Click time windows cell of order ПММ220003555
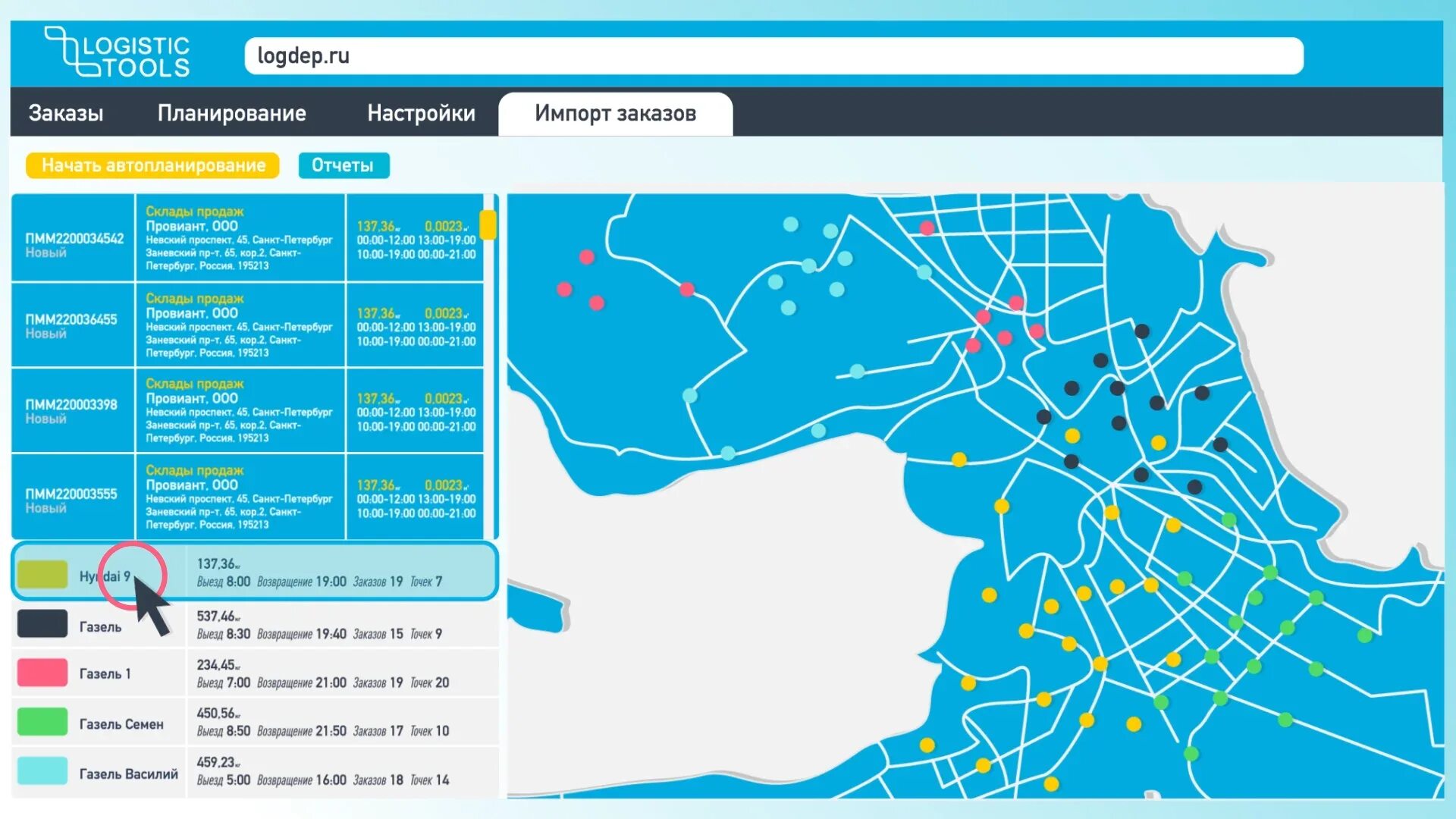1456x819 pixels. click(416, 497)
